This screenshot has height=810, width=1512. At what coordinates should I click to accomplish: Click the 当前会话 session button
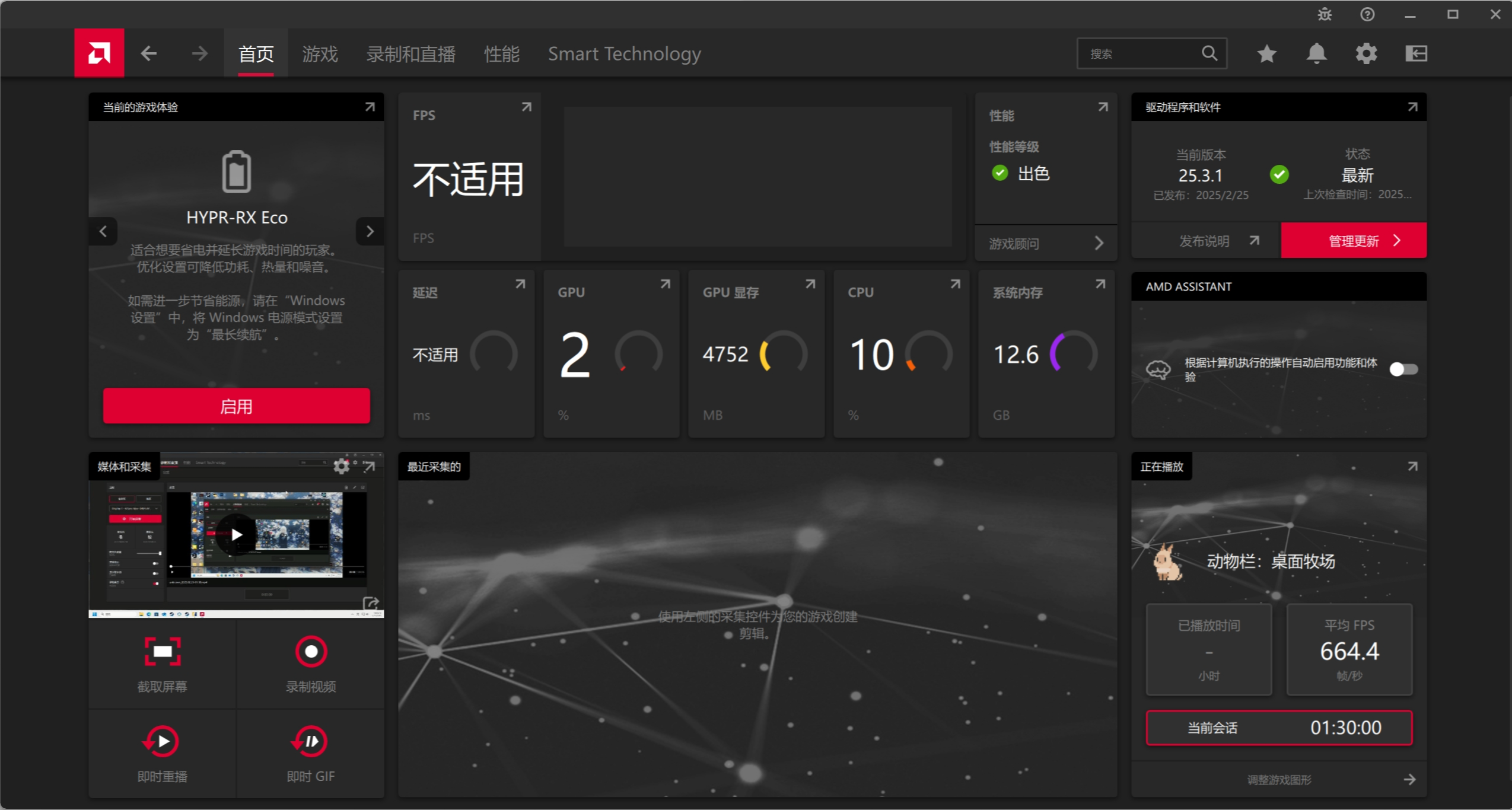[x=1279, y=728]
